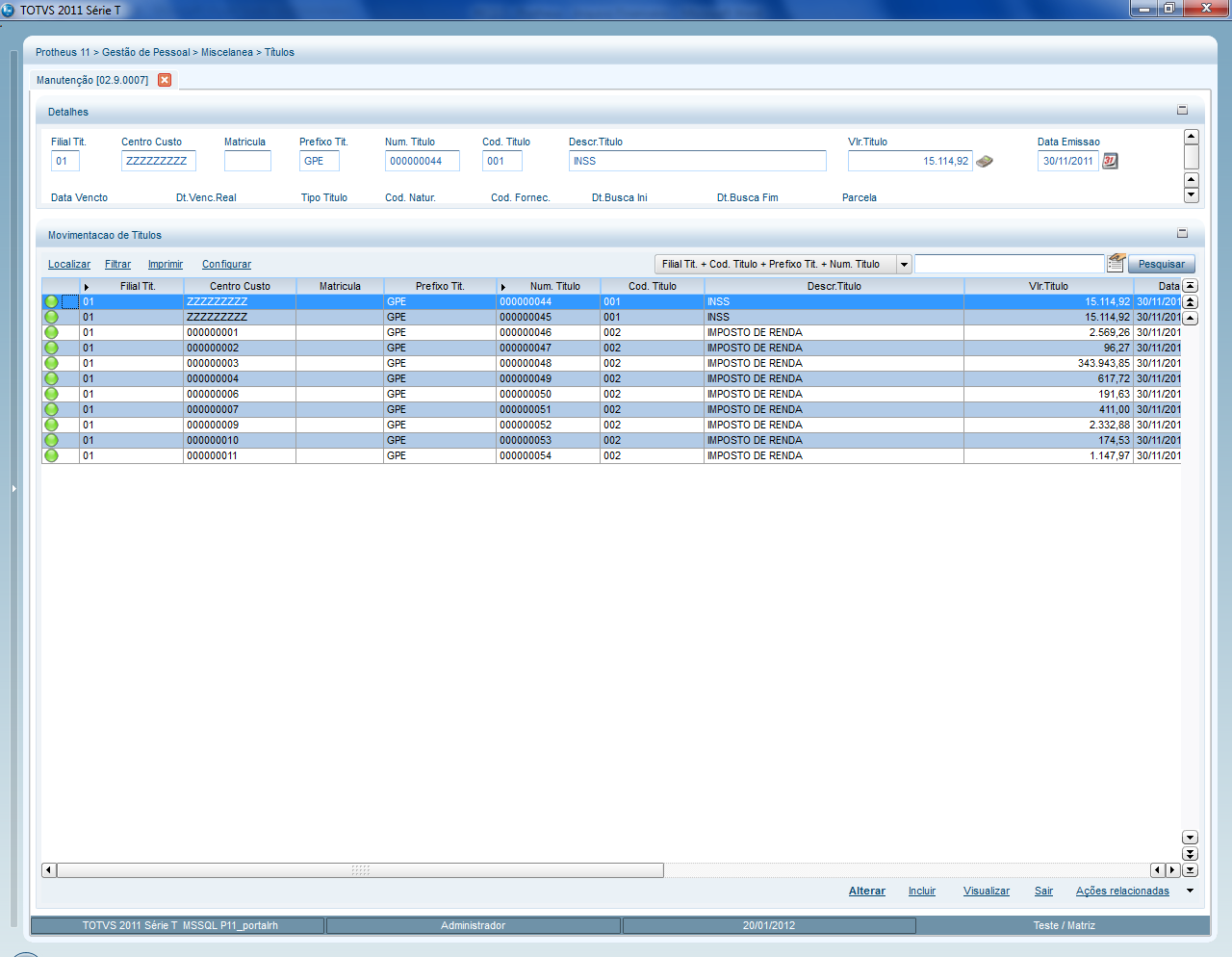Open the Filtrar link

point(117,264)
